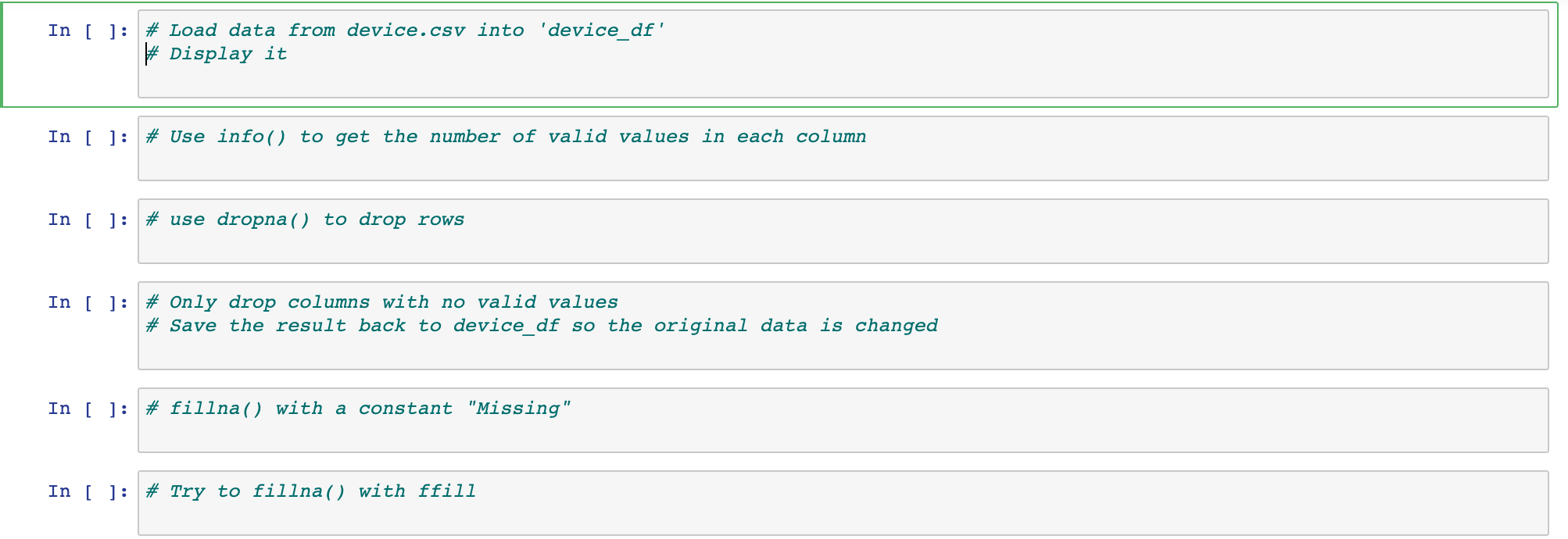Click the Save the result back comment line

(539, 325)
